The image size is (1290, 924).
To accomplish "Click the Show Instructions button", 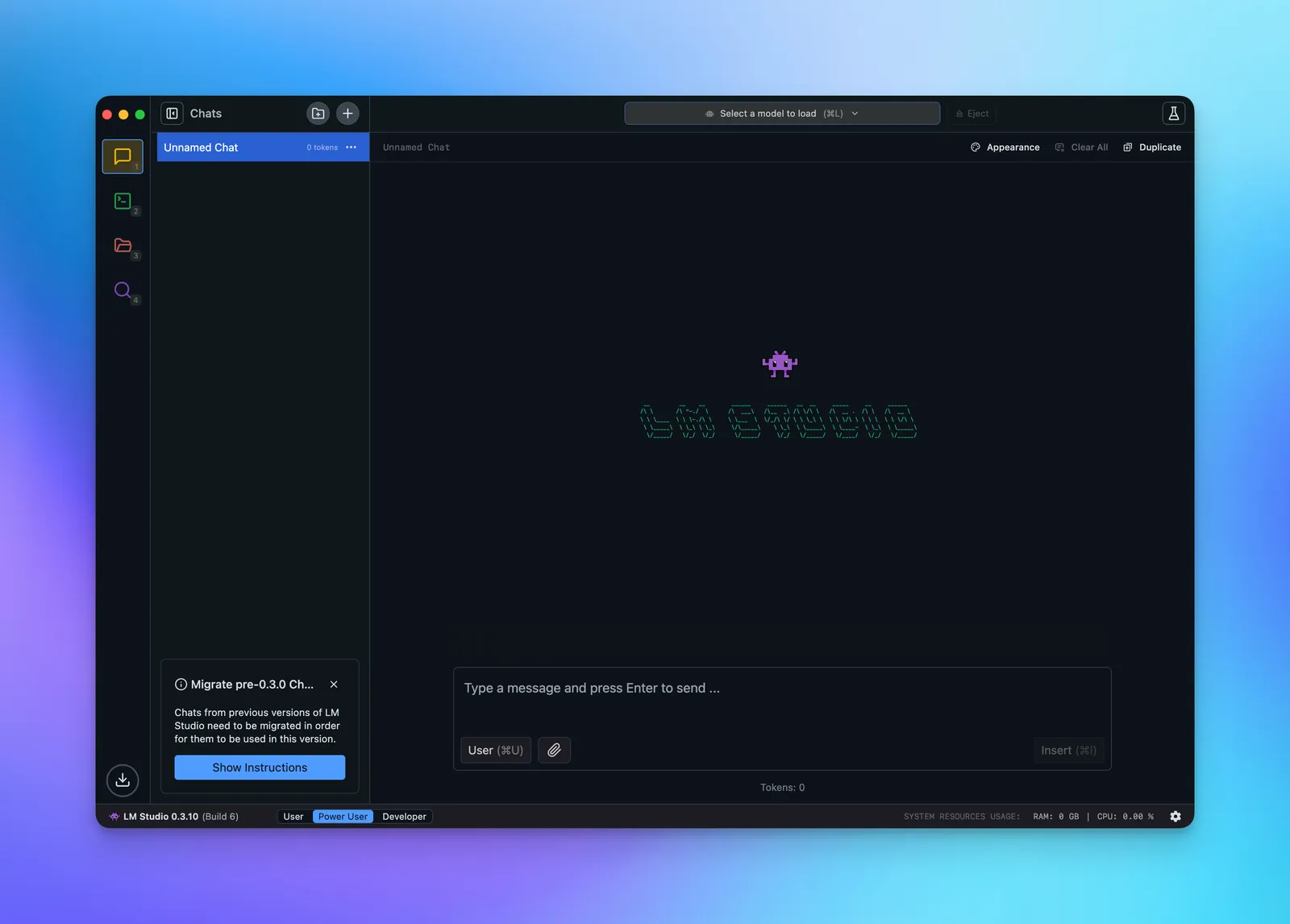I will [x=259, y=767].
